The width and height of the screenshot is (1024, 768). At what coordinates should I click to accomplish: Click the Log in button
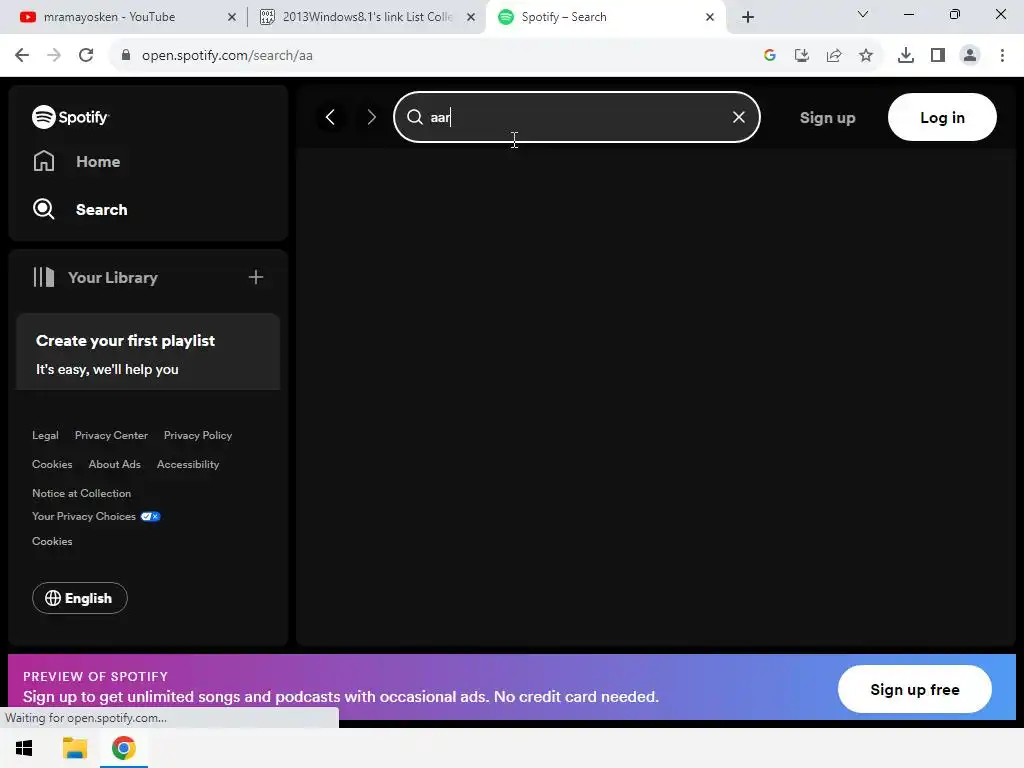coord(942,118)
